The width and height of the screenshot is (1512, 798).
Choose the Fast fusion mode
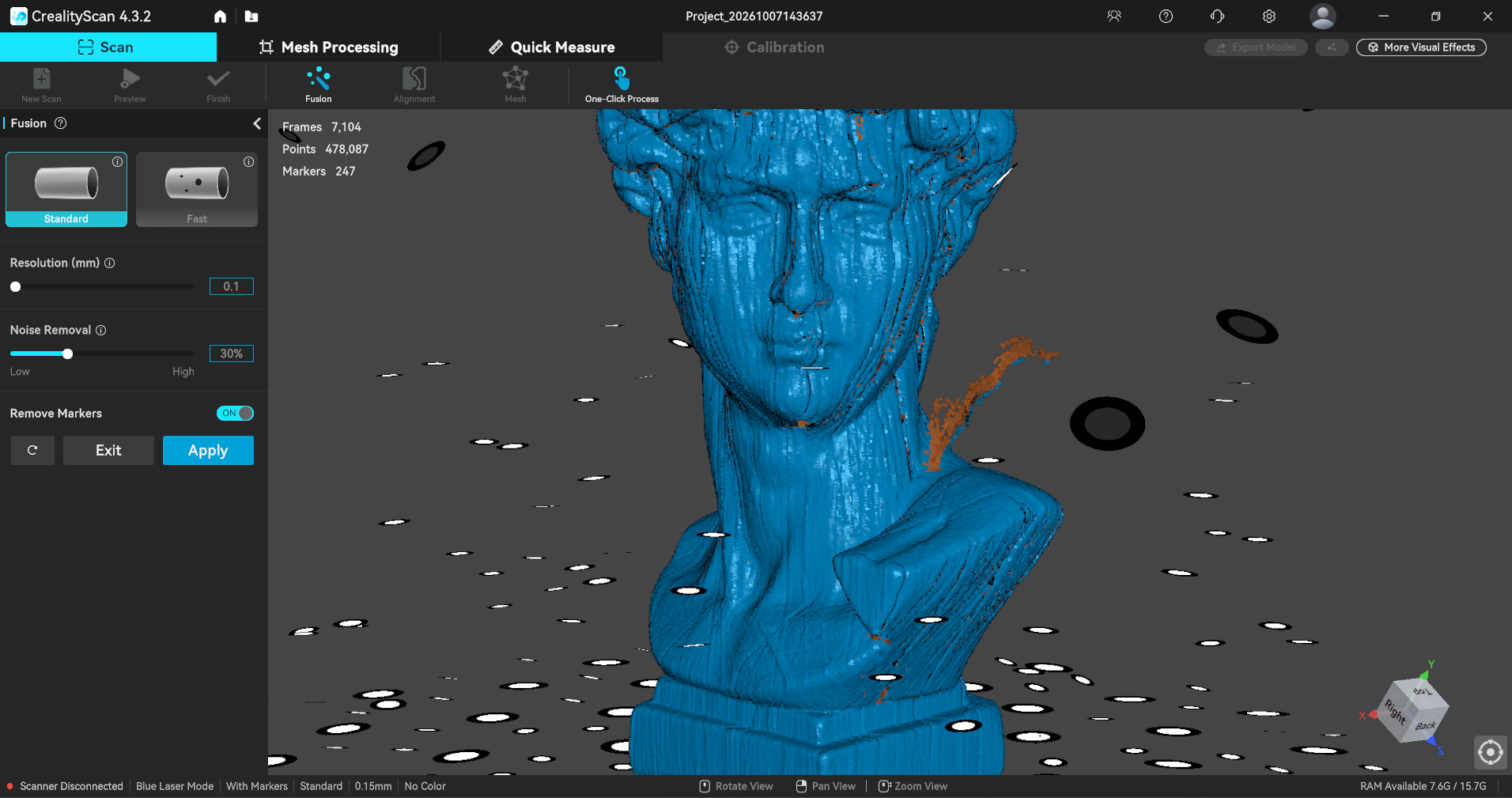[x=197, y=190]
